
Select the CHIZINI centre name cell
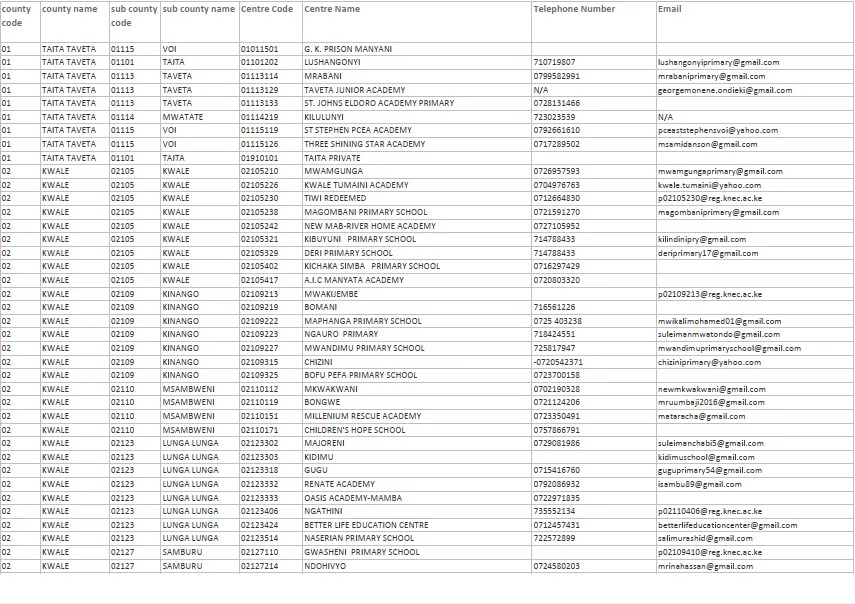(x=318, y=362)
